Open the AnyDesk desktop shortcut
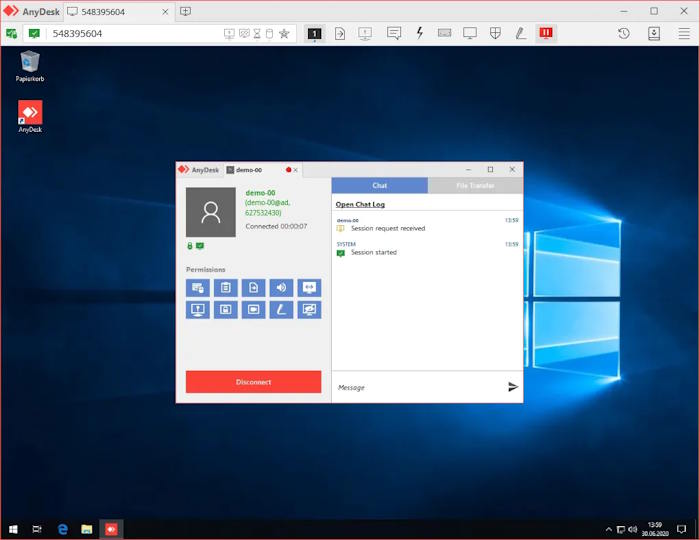 30,116
